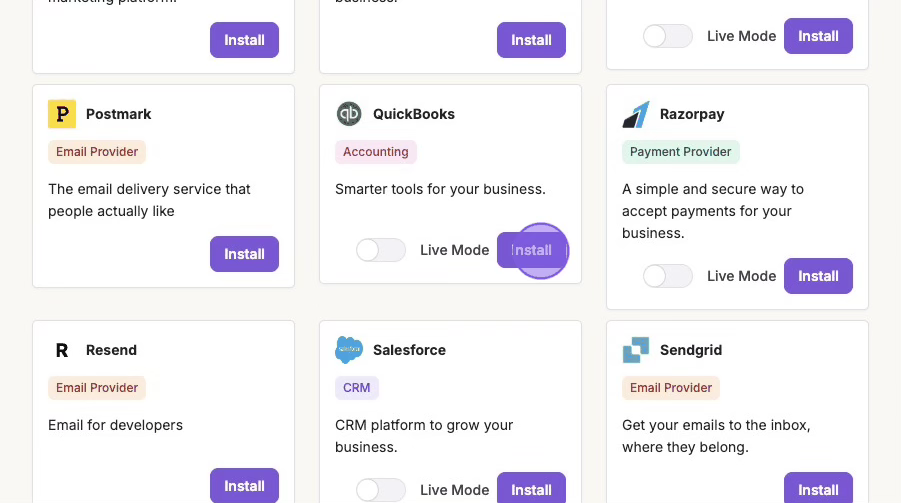Click the Email Provider tag on Postmark

(97, 152)
